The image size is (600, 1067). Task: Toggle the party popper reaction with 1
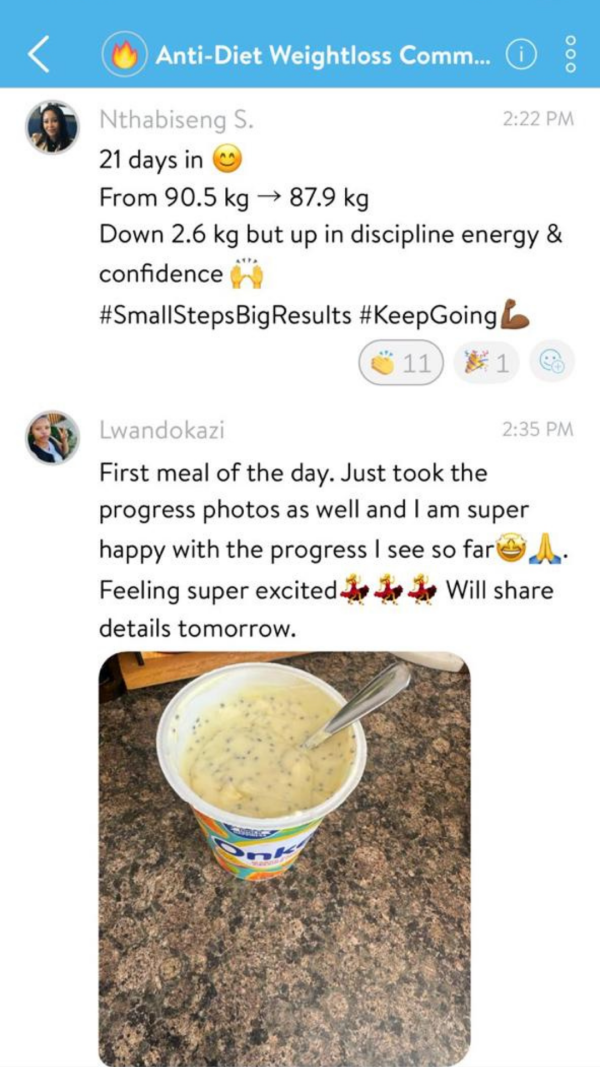486,363
